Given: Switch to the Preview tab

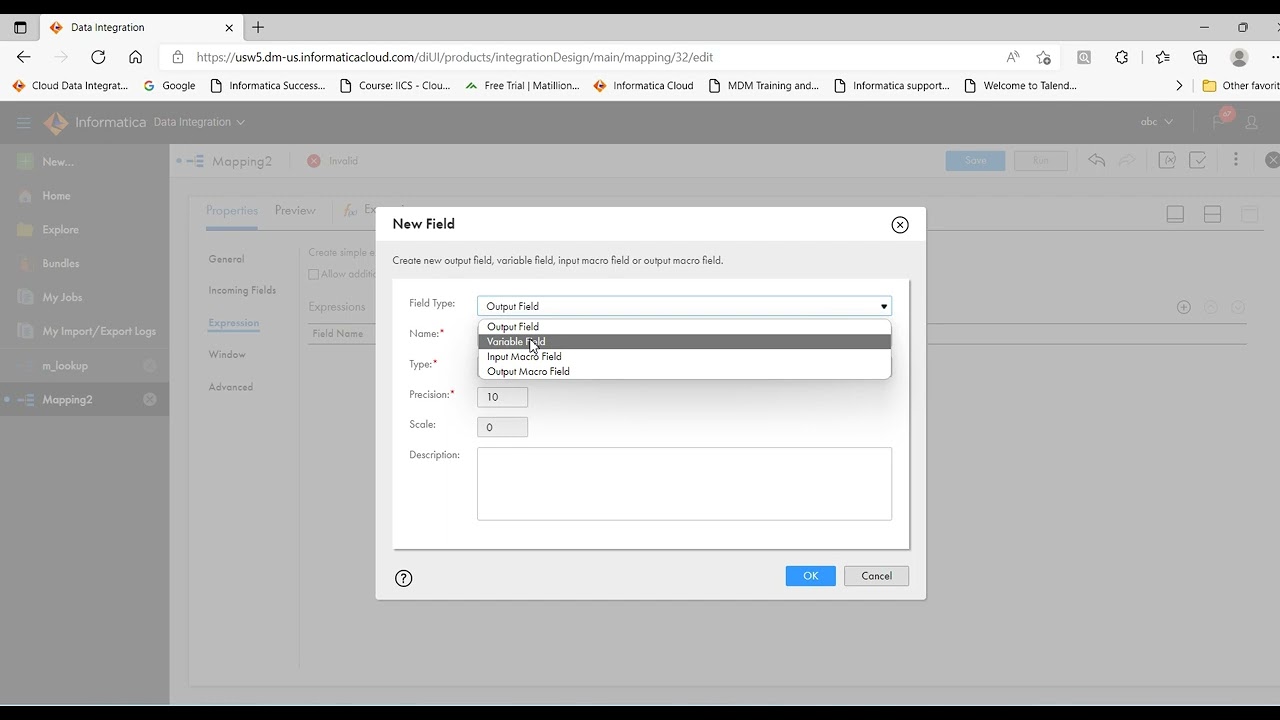Looking at the screenshot, I should click(x=295, y=211).
